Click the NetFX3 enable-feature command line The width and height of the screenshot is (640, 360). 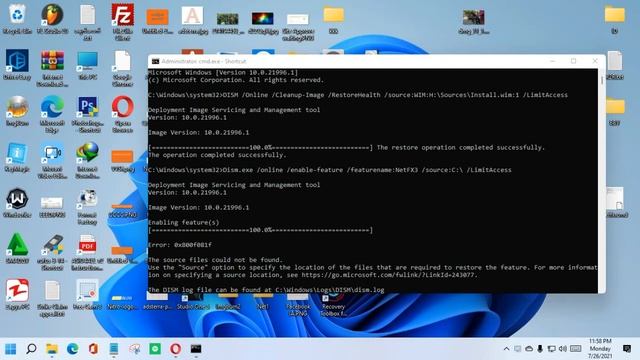[329, 170]
